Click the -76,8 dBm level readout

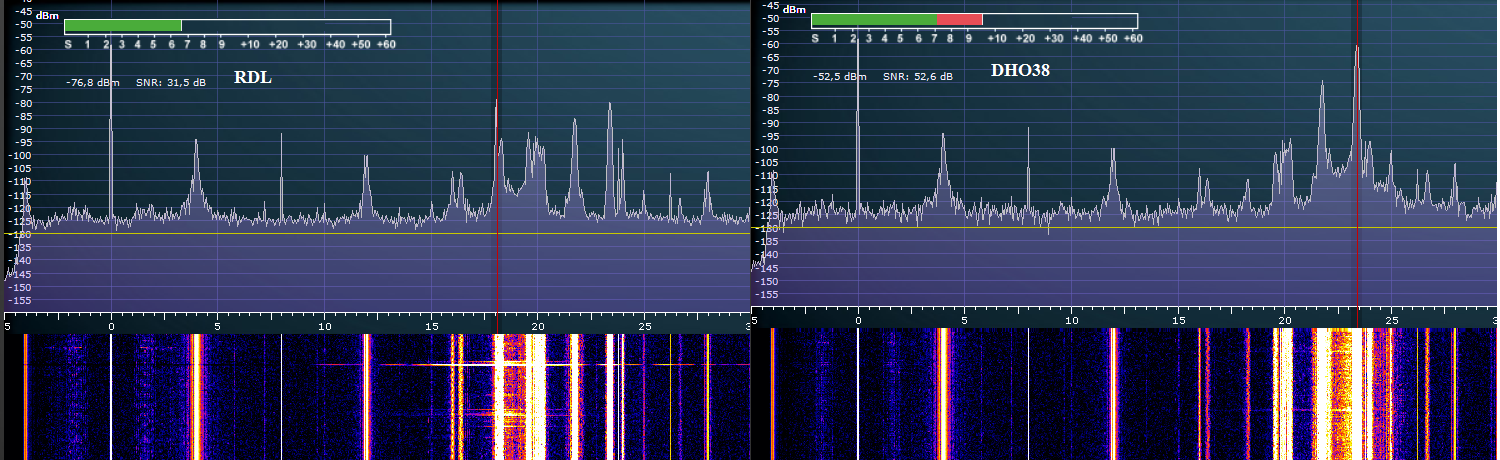(88, 83)
